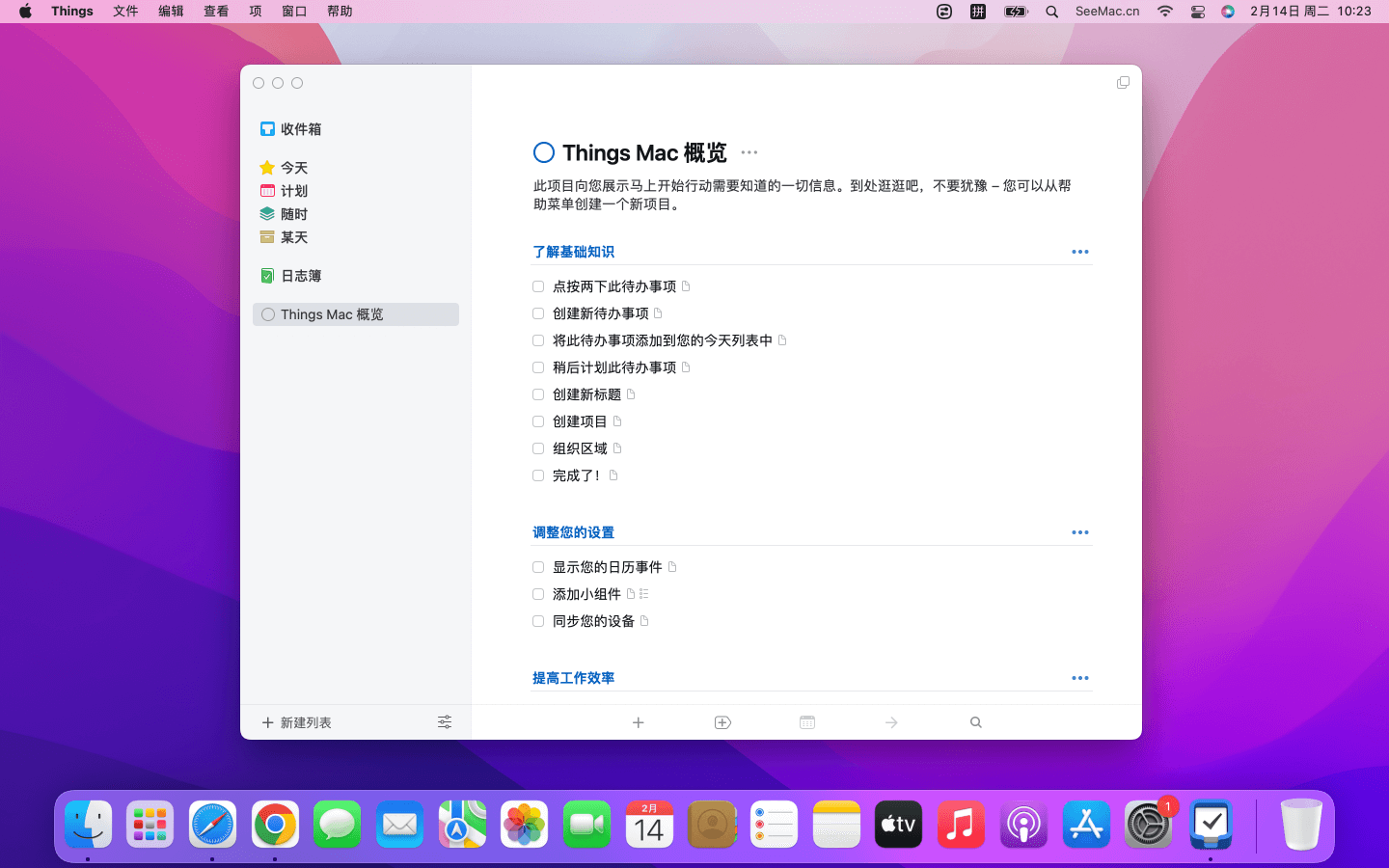Open the 调整您的设置 heading ellipsis menu

(1080, 532)
